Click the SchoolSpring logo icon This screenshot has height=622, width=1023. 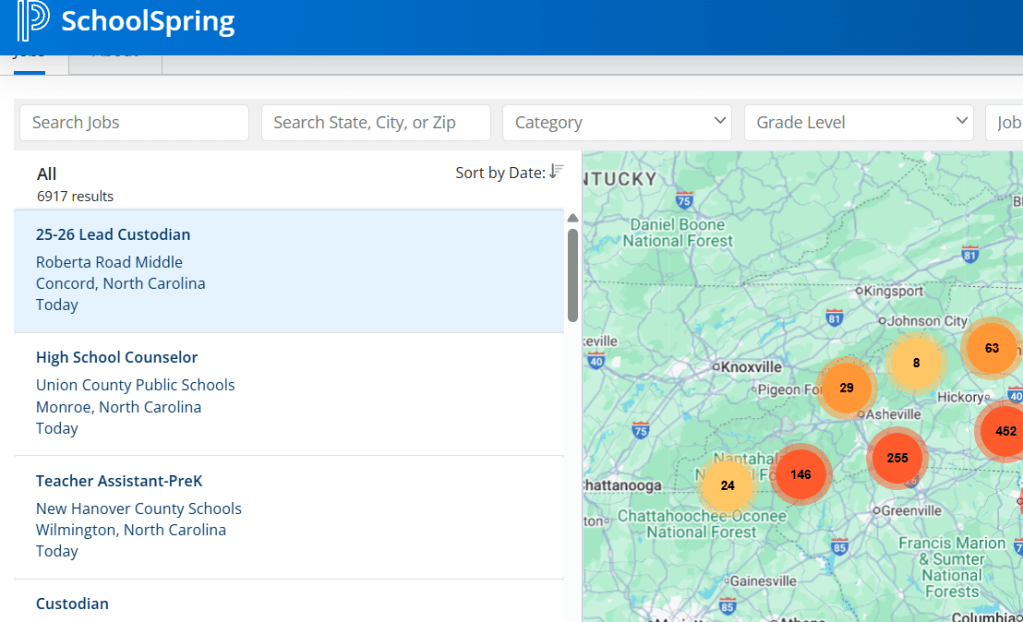point(33,21)
